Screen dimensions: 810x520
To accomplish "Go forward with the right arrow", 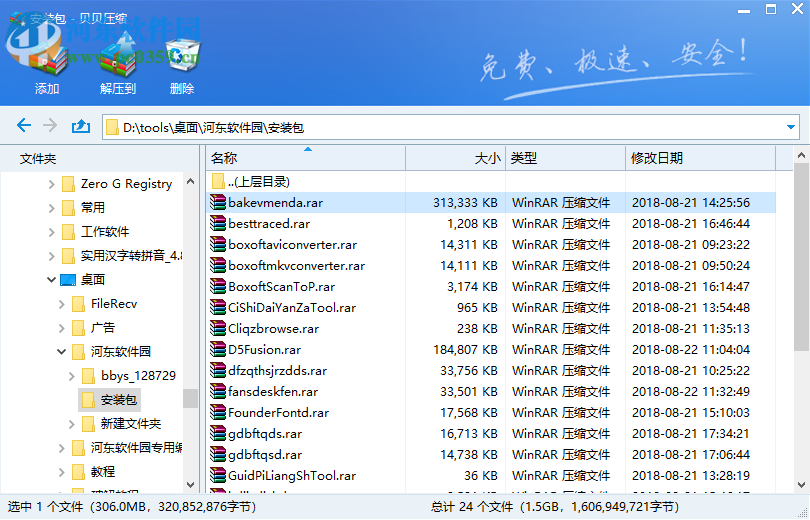I will click(50, 125).
